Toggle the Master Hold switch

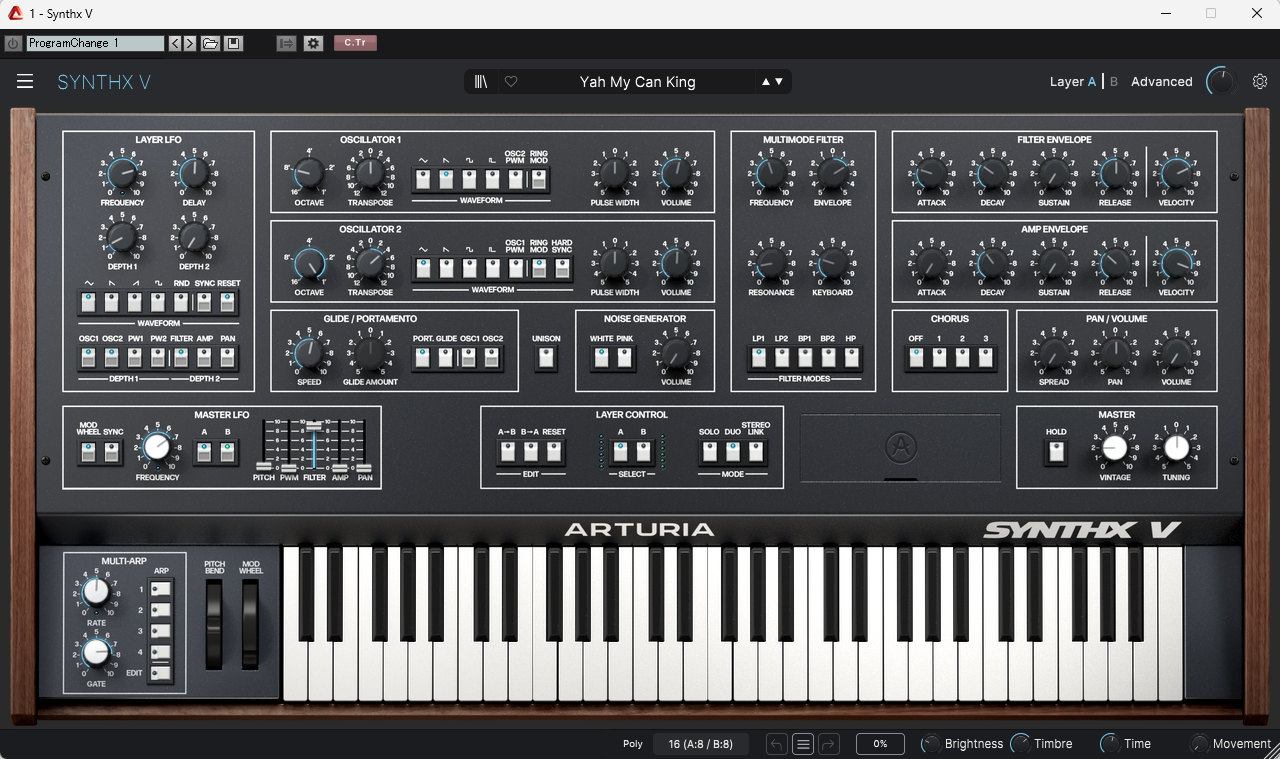1056,453
